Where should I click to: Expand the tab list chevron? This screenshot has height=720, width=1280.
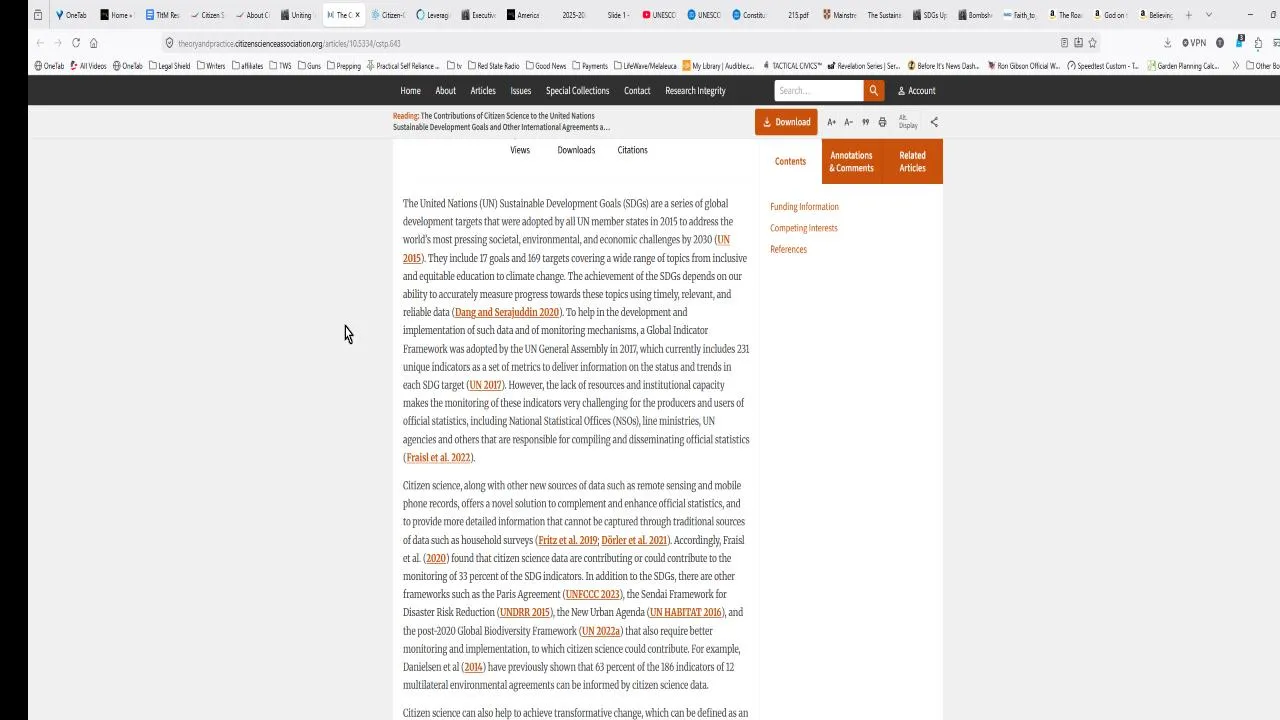tap(1208, 15)
